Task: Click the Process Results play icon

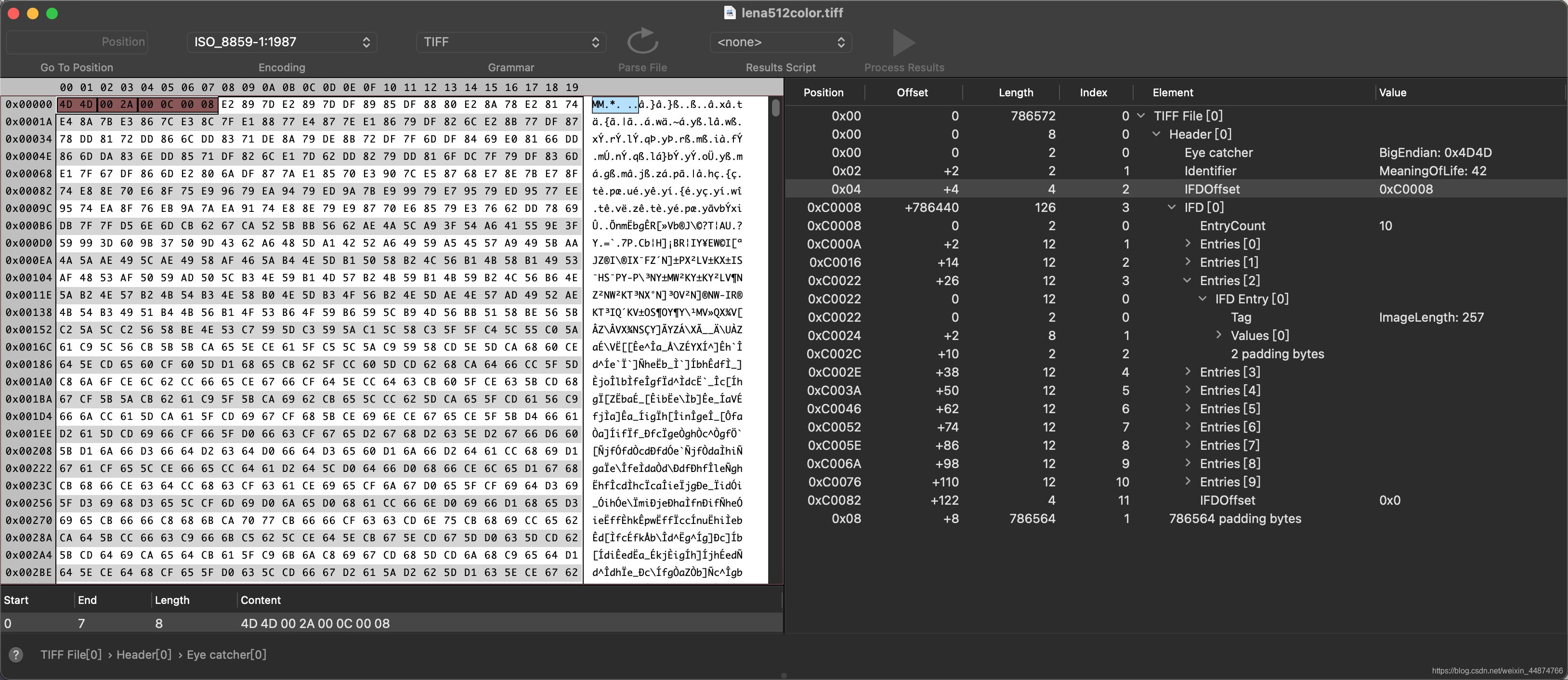Action: (902, 42)
